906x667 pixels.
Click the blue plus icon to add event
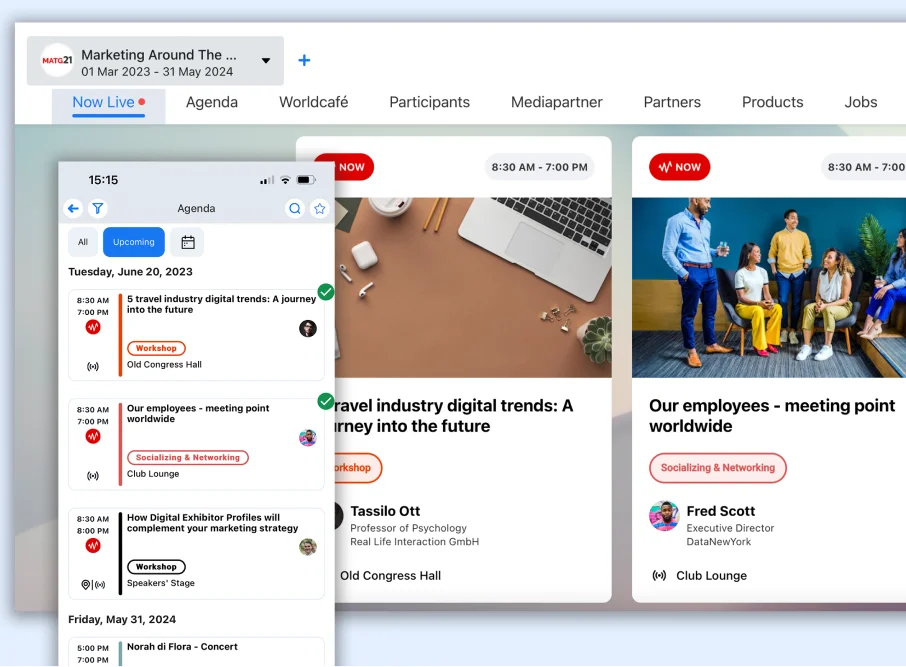pos(304,61)
